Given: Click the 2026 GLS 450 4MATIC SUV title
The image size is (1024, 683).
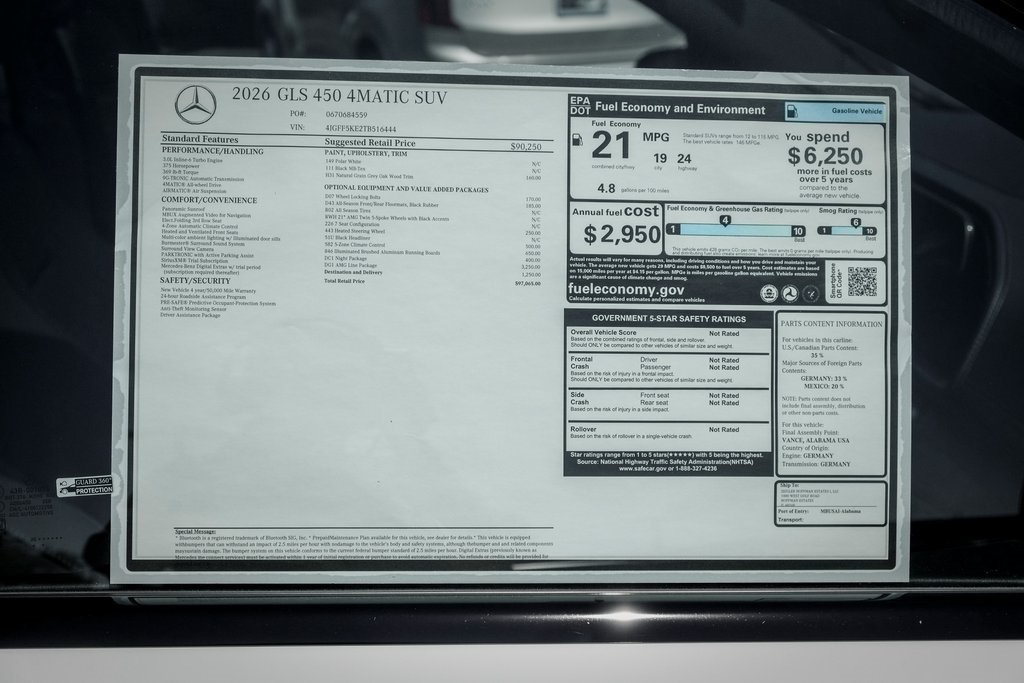Looking at the screenshot, I should point(339,98).
